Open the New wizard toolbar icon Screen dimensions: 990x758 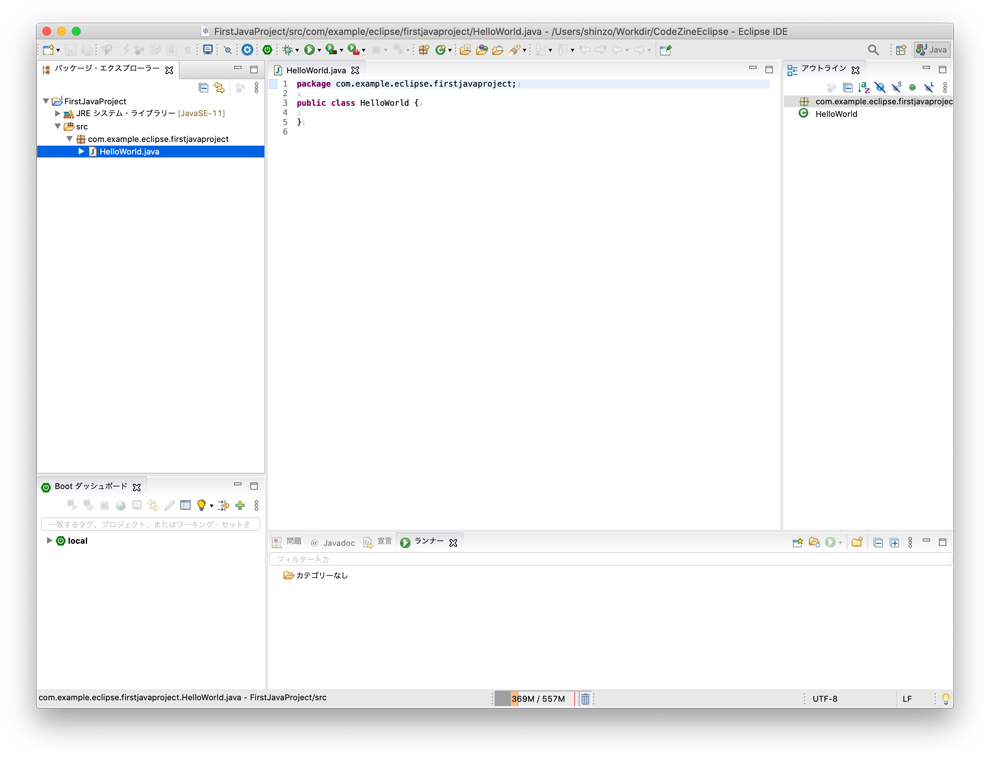pyautogui.click(x=48, y=50)
